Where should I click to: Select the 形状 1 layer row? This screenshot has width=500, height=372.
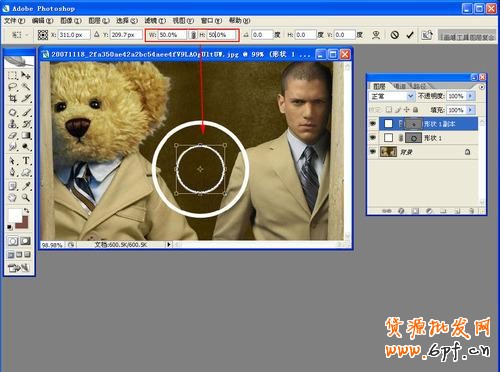[428, 138]
